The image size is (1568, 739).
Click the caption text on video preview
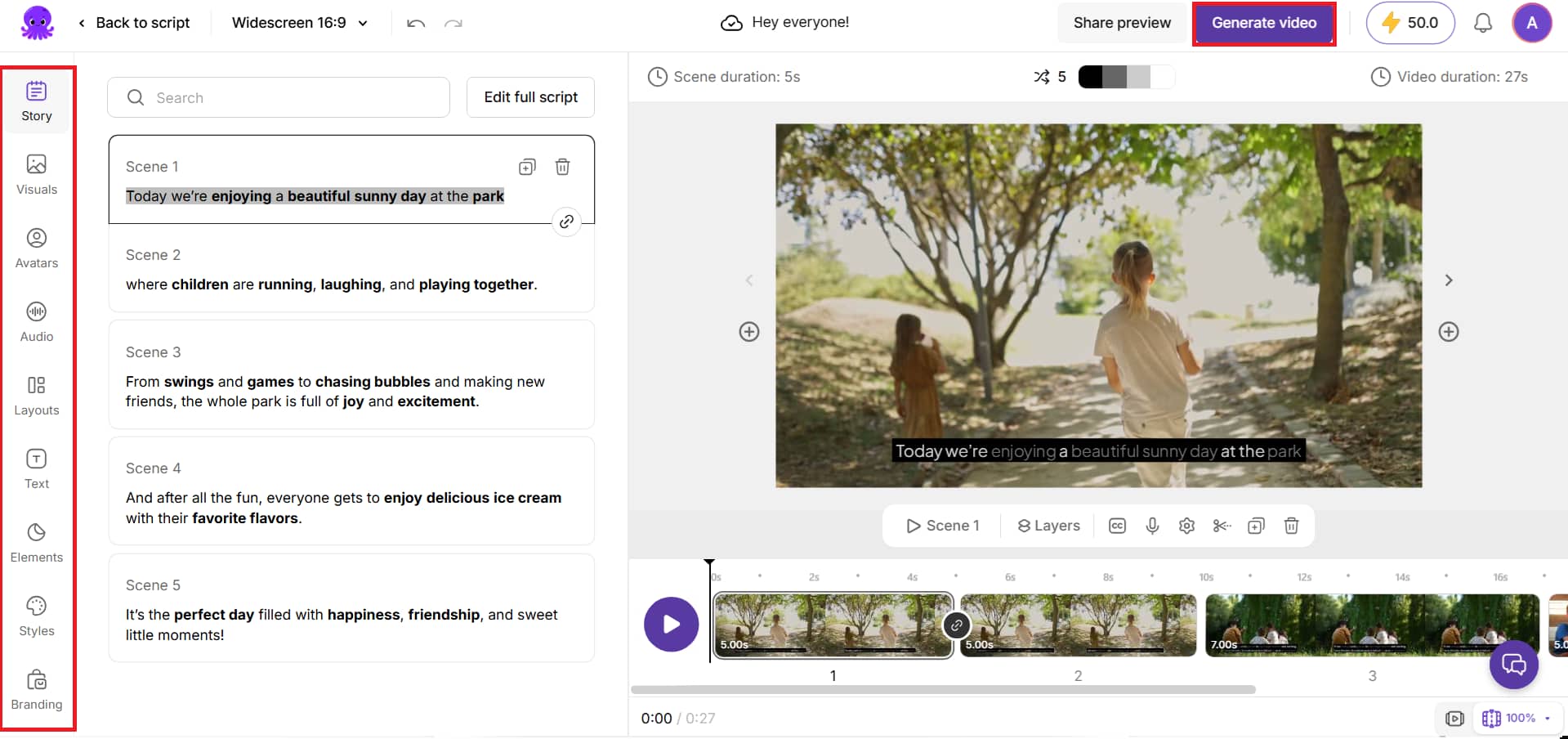click(1097, 451)
